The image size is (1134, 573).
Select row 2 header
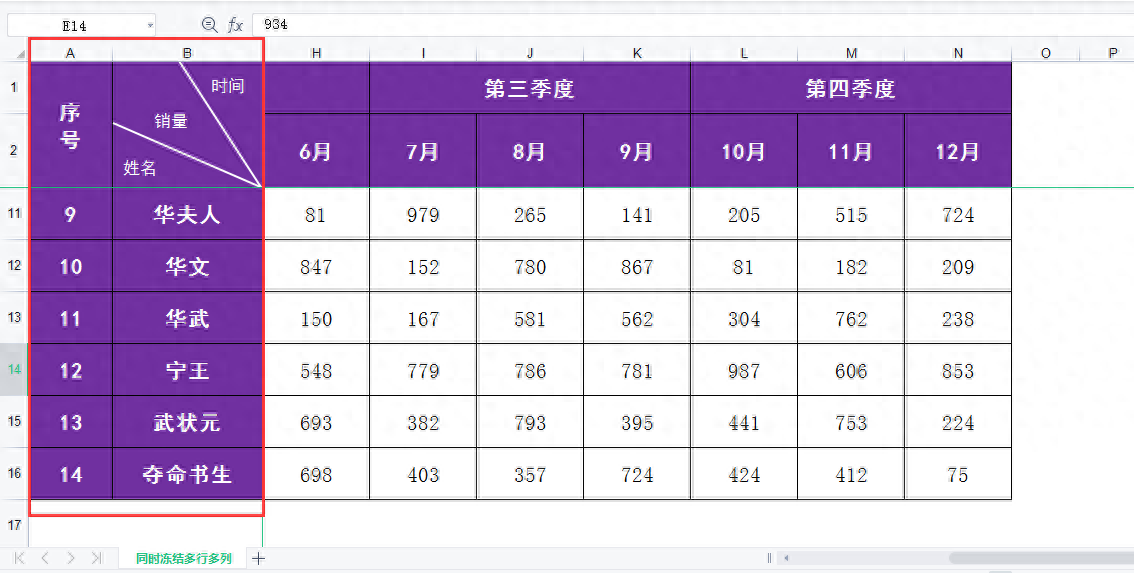14,150
